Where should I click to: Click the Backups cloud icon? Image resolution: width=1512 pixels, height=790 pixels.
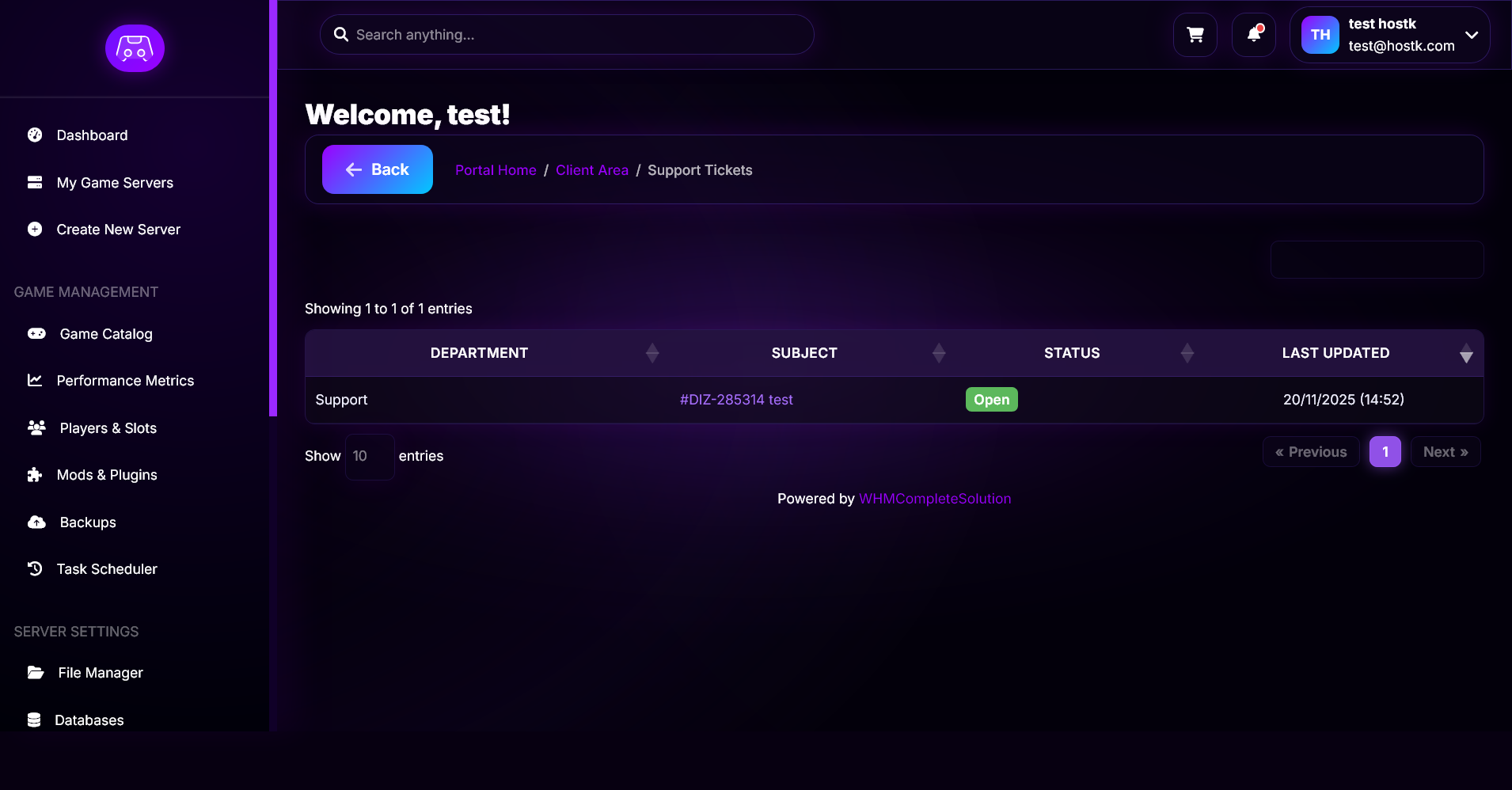coord(36,522)
